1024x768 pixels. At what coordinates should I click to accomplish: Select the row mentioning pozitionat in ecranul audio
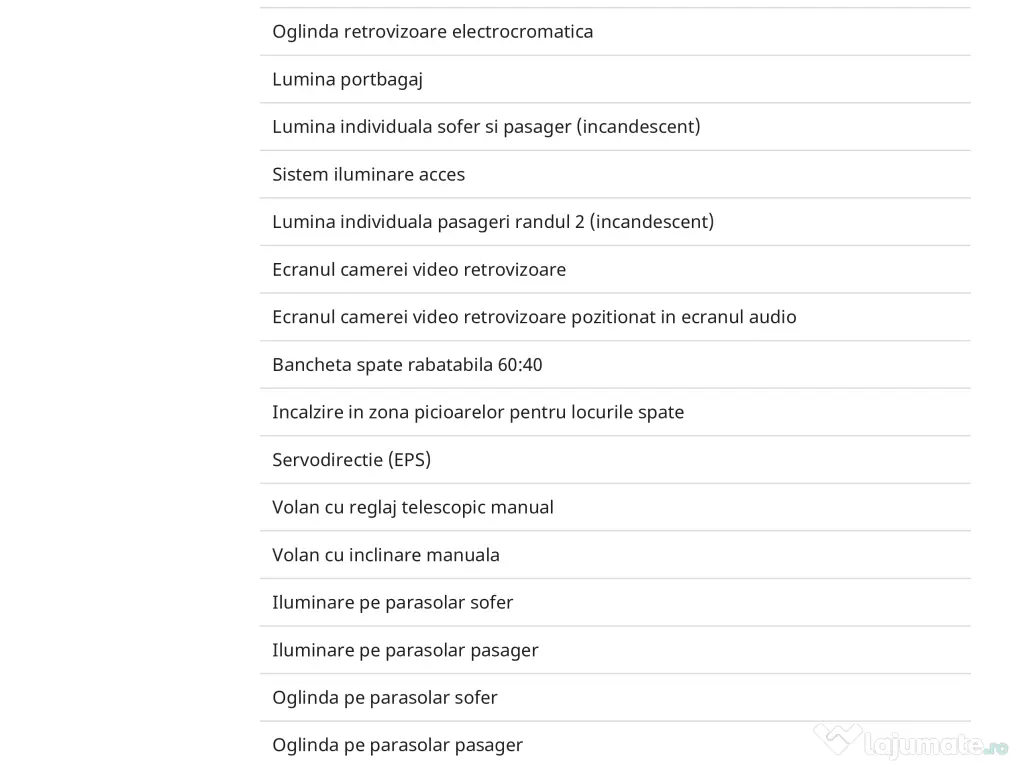534,317
